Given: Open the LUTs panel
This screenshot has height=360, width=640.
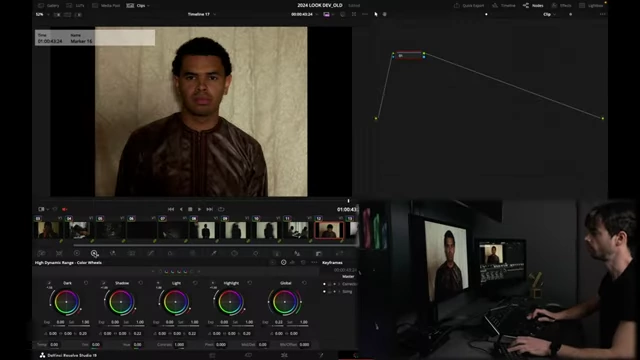Looking at the screenshot, I should tap(76, 6).
